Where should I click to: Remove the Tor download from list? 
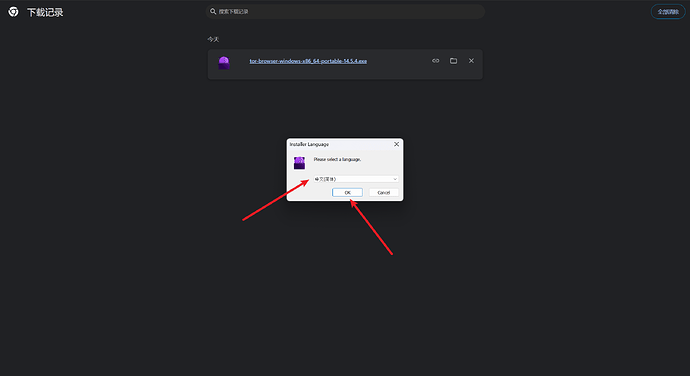pyautogui.click(x=471, y=61)
